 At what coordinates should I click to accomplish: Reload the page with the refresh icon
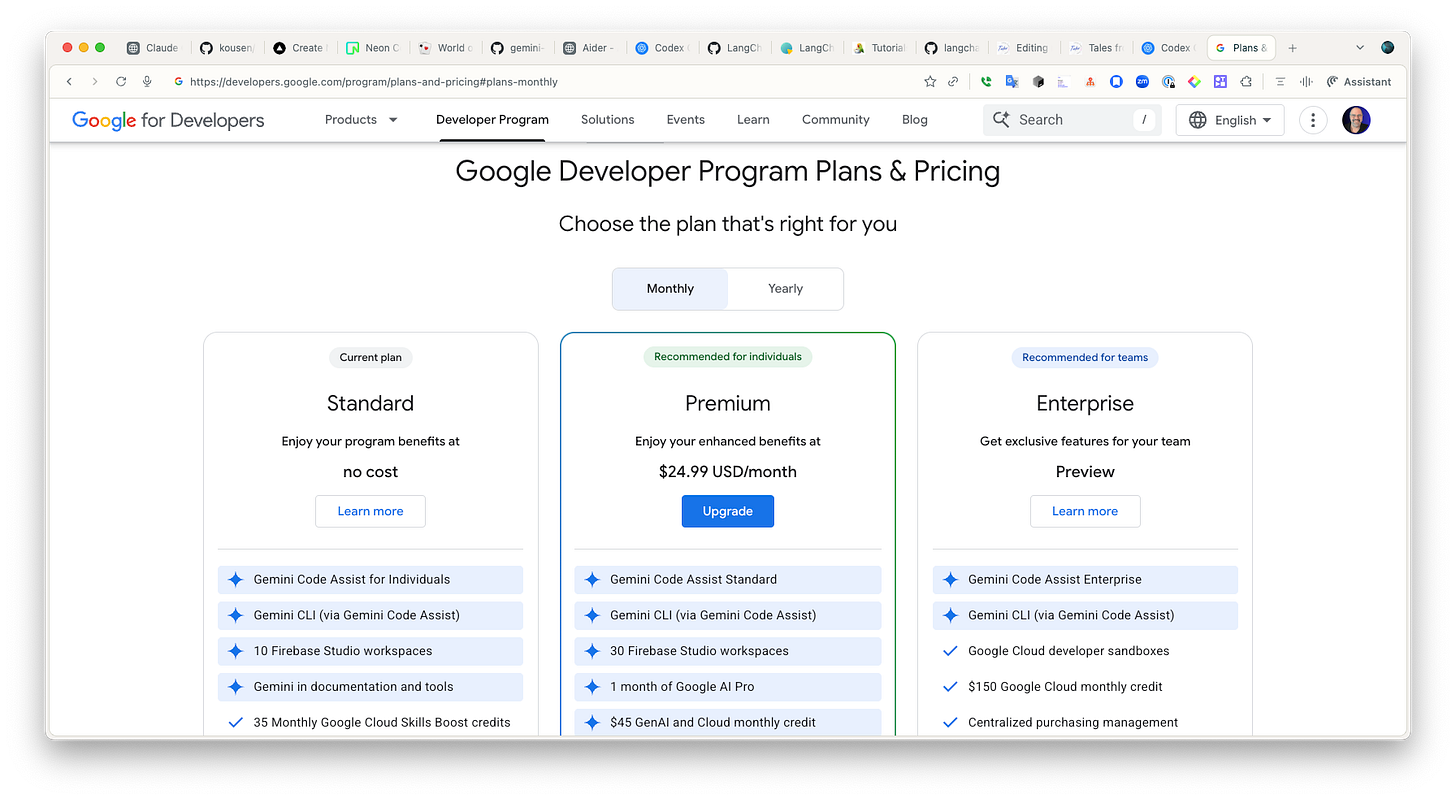pos(121,82)
